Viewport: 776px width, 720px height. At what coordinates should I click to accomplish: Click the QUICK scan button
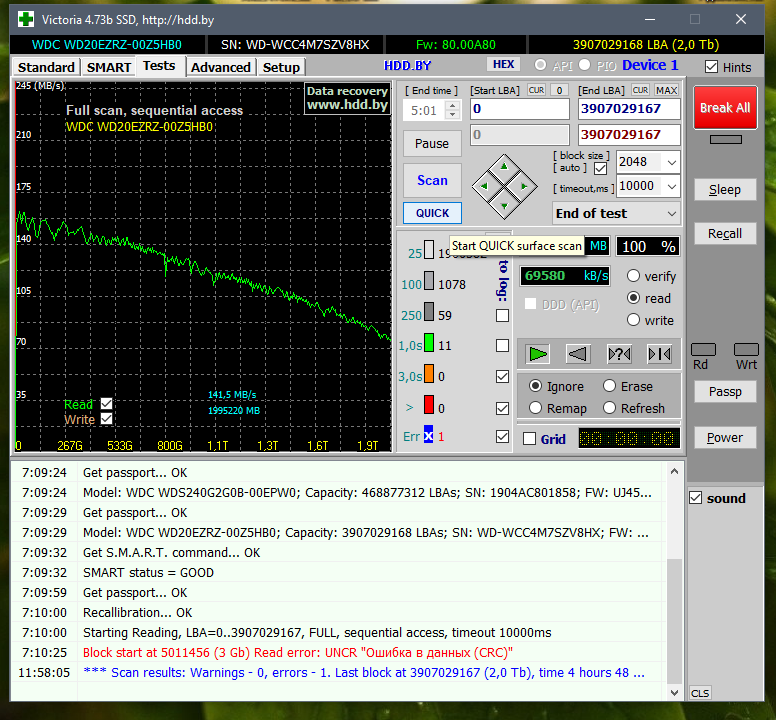[x=432, y=213]
